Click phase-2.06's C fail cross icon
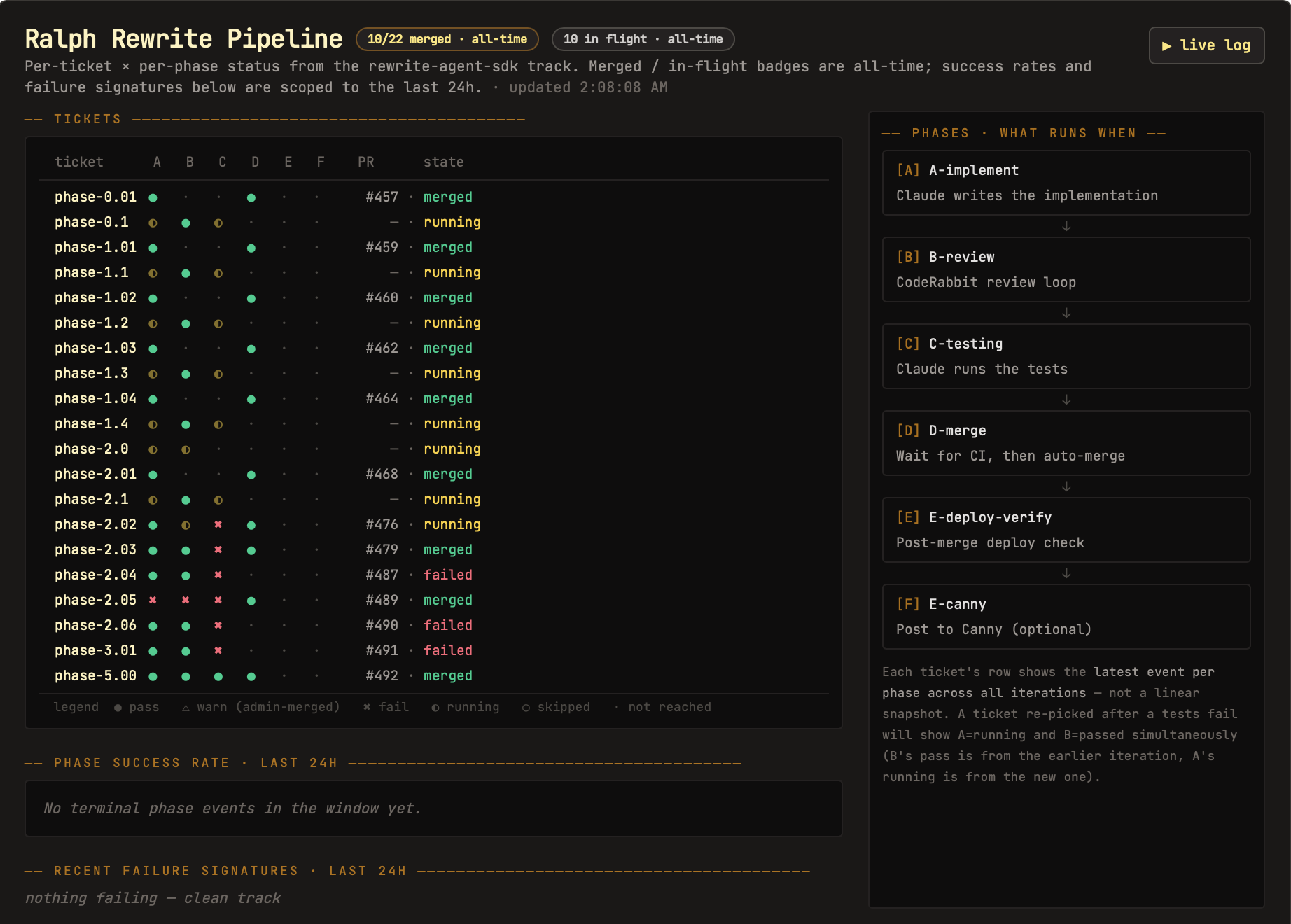1291x924 pixels. coord(218,626)
